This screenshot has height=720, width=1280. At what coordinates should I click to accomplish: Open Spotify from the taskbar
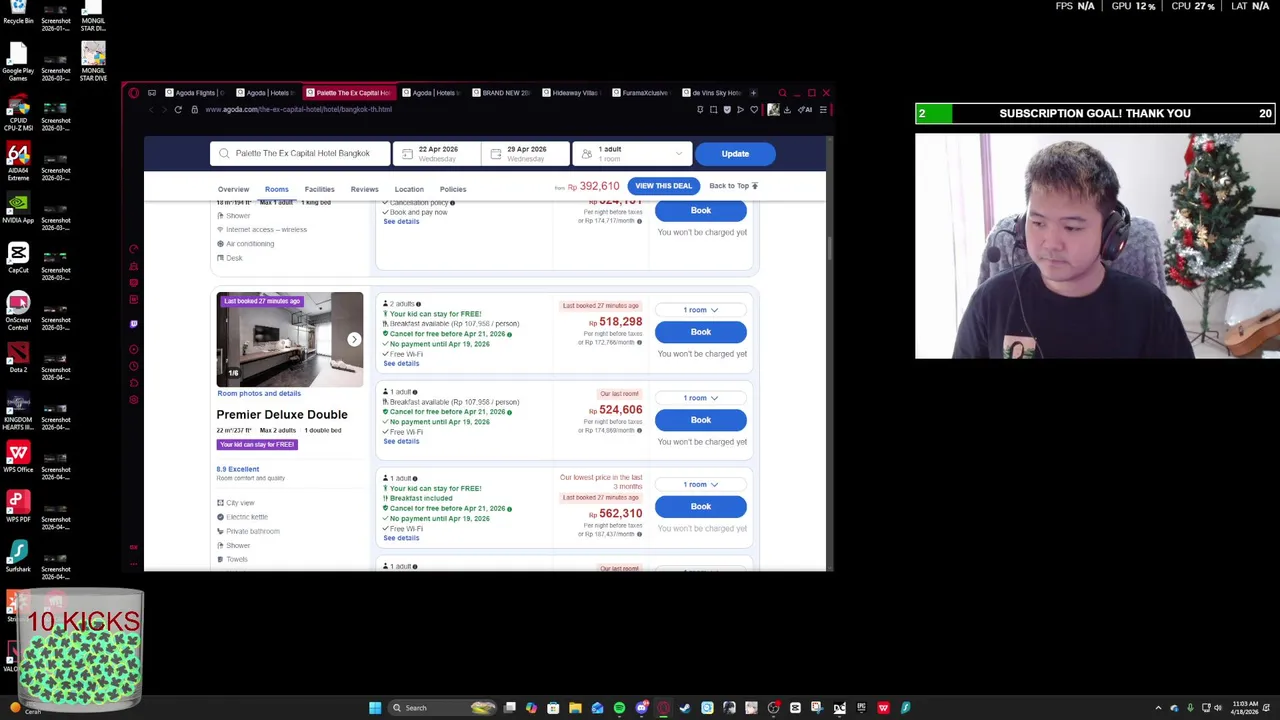pos(619,708)
